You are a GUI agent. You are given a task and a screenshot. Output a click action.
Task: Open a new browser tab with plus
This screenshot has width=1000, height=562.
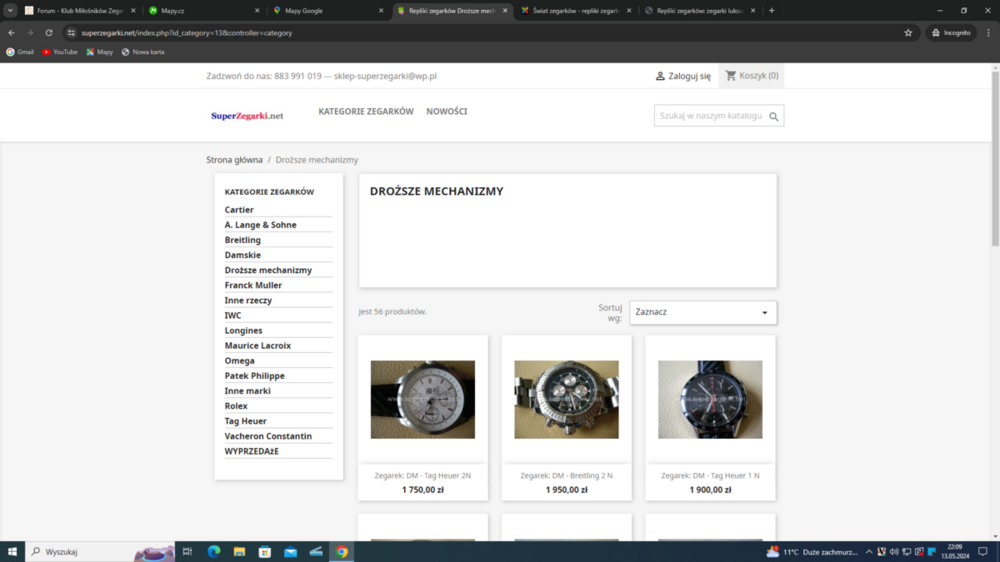click(x=772, y=10)
